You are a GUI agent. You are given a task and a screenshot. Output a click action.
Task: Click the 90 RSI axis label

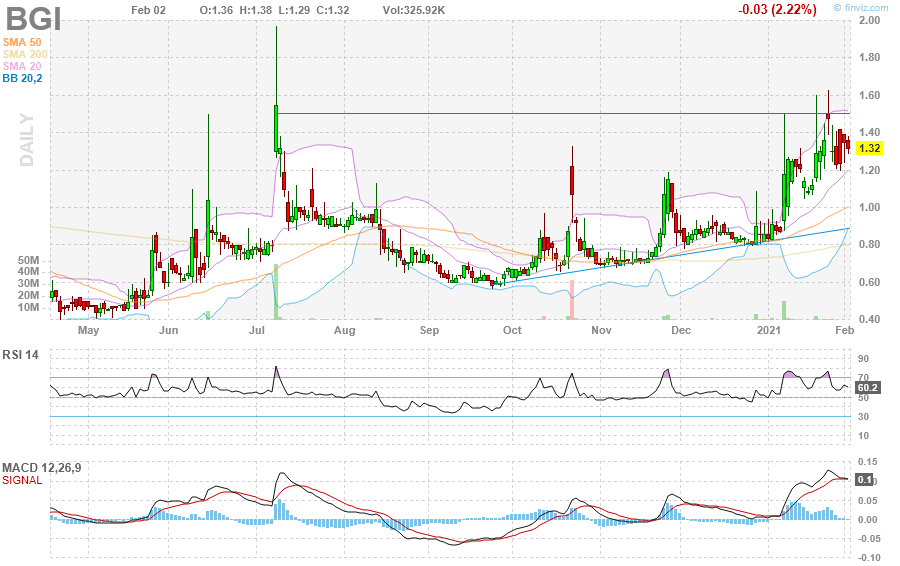click(863, 359)
